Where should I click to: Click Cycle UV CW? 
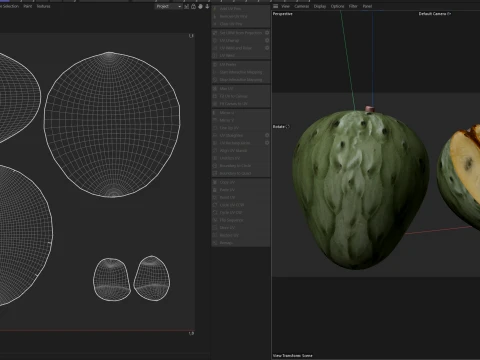point(241,213)
